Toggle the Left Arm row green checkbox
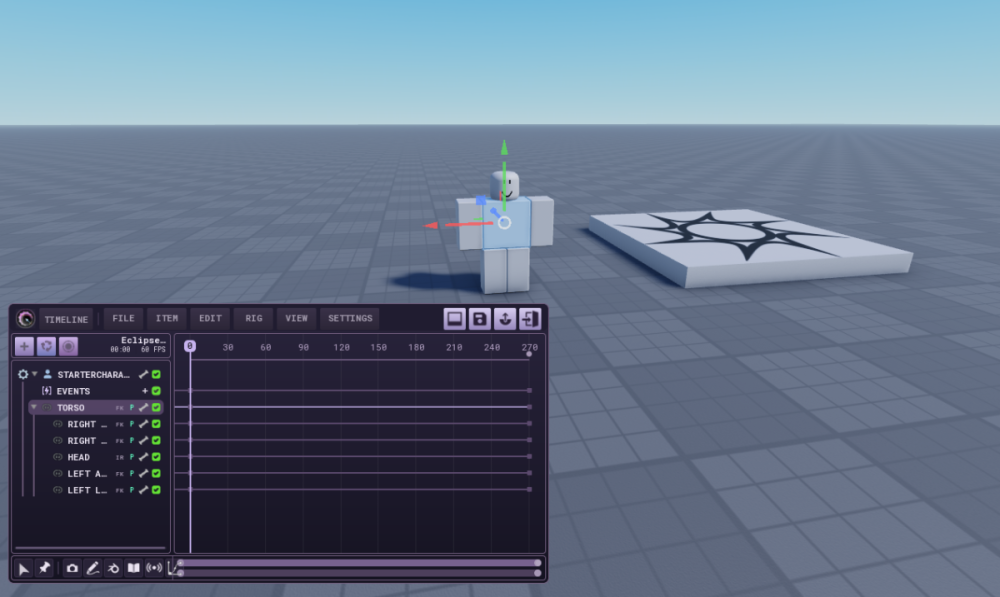Viewport: 1000px width, 597px height. click(156, 473)
